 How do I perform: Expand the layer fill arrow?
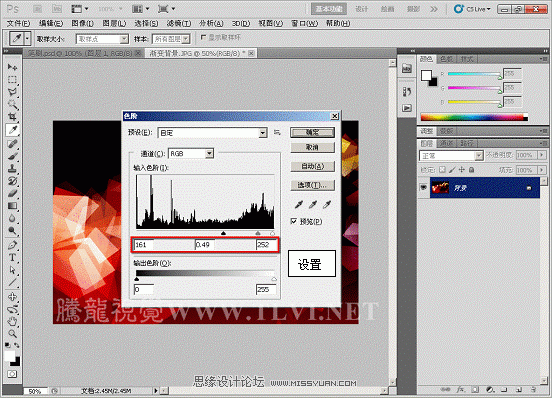click(542, 170)
